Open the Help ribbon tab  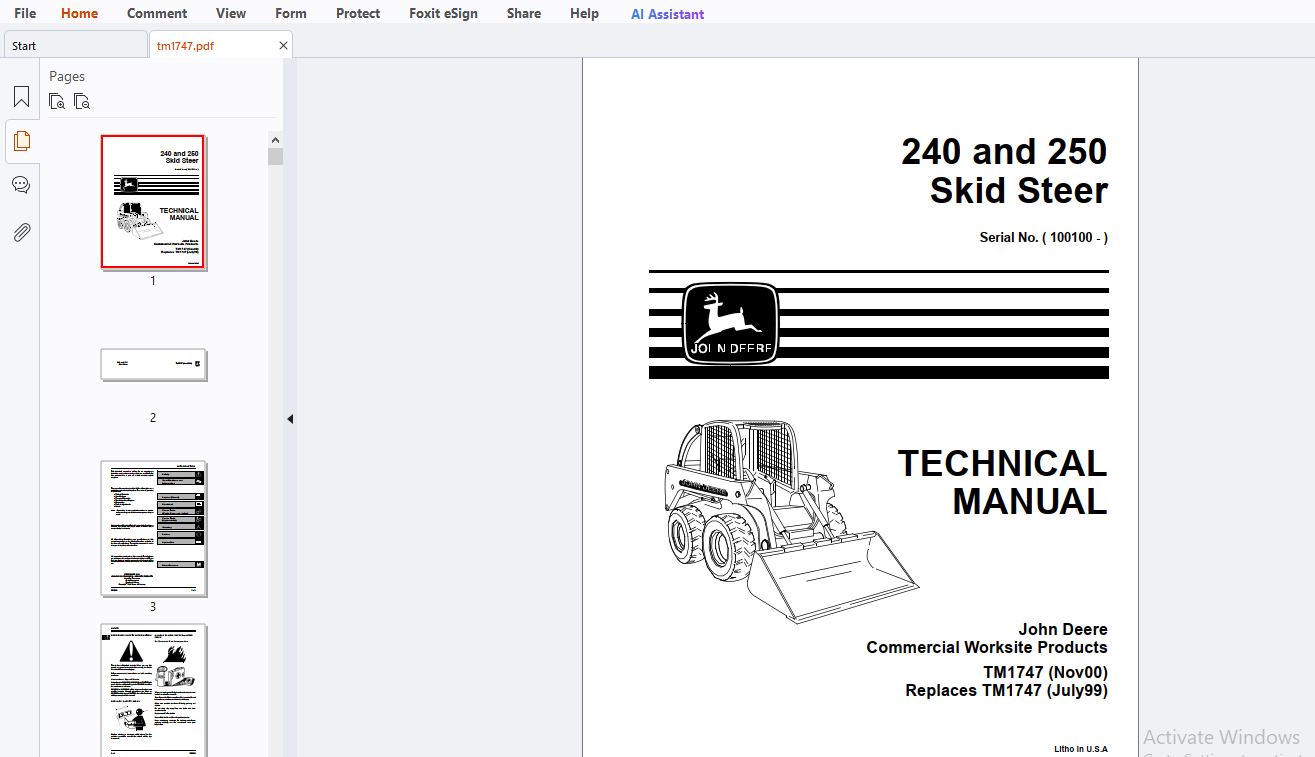click(584, 13)
